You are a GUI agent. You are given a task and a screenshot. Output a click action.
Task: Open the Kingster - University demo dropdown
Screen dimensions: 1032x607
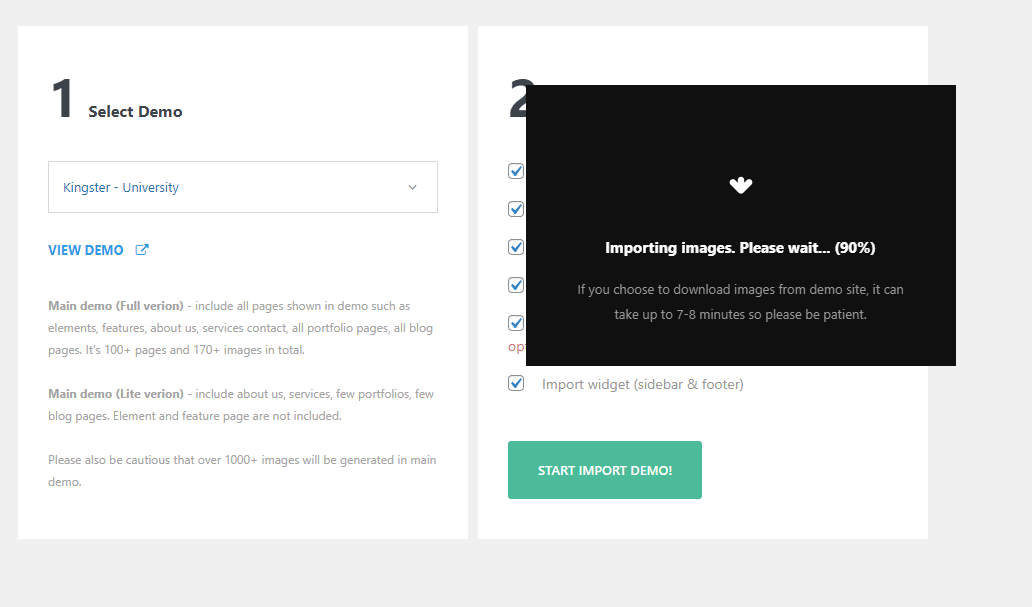click(243, 187)
